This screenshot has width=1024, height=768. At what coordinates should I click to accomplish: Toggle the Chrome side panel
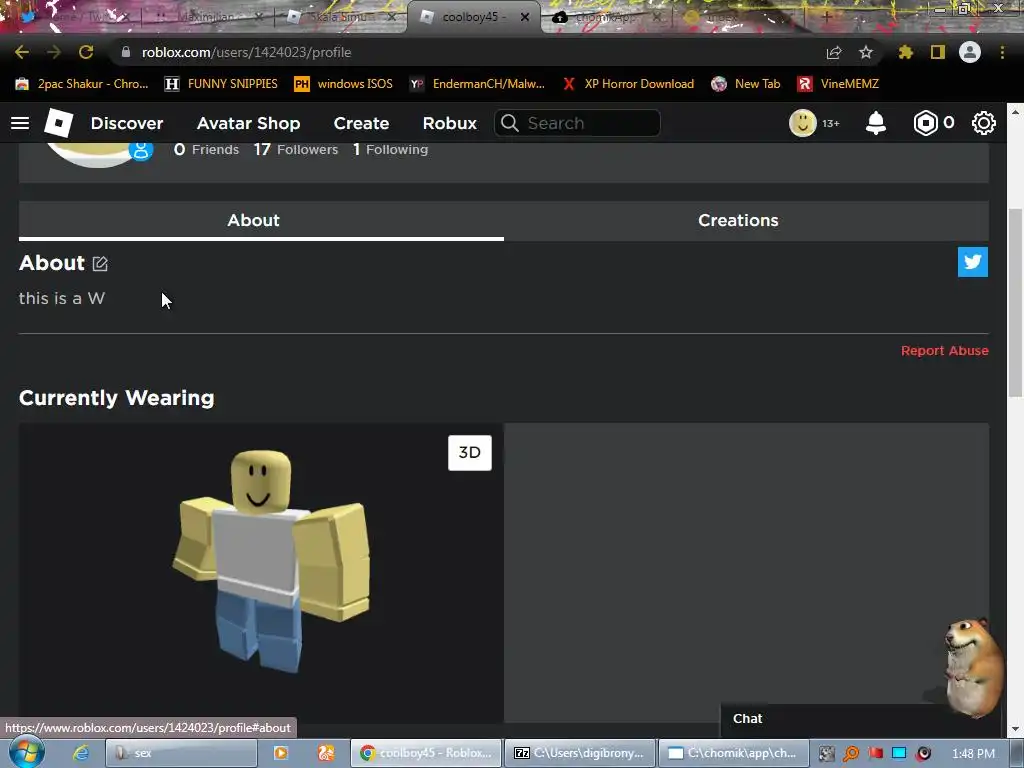click(938, 52)
